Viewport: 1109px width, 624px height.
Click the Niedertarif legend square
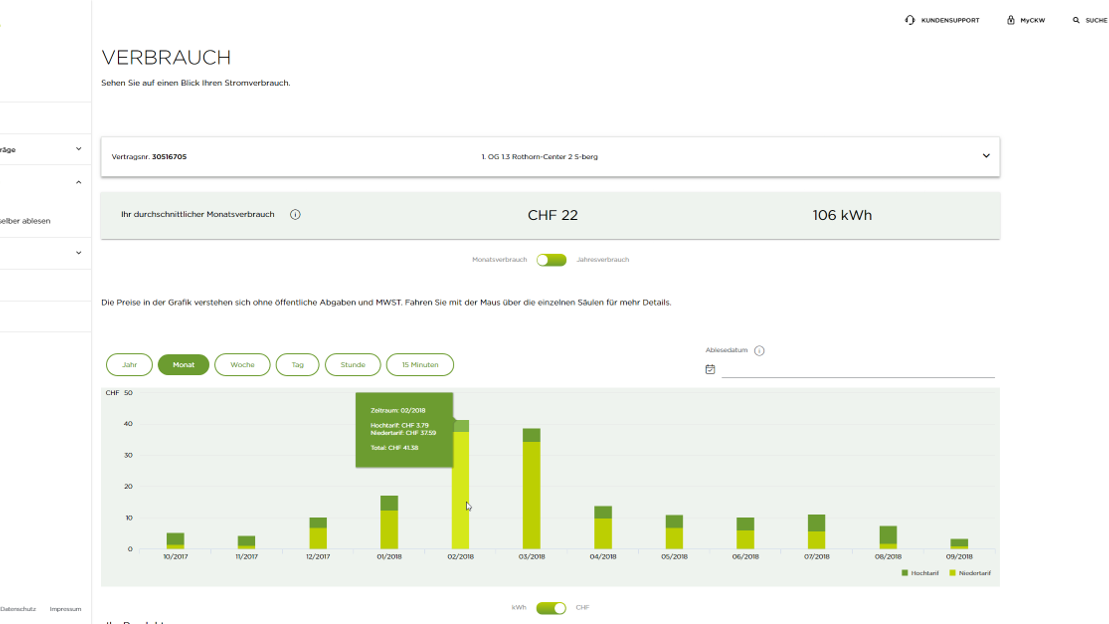951,573
